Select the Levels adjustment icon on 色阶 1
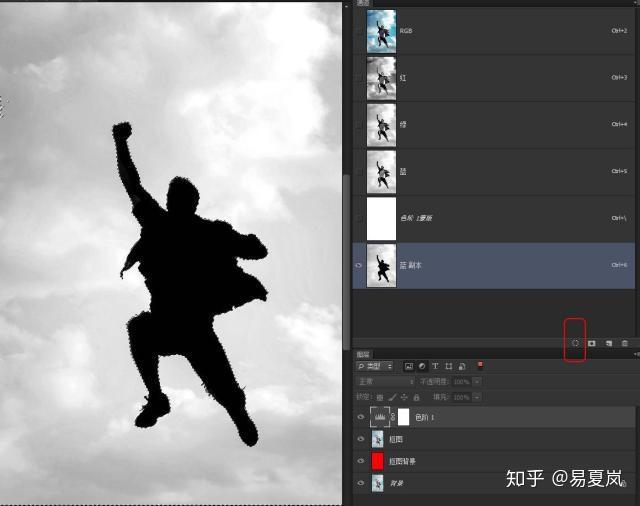The height and width of the screenshot is (506, 640). pyautogui.click(x=380, y=417)
